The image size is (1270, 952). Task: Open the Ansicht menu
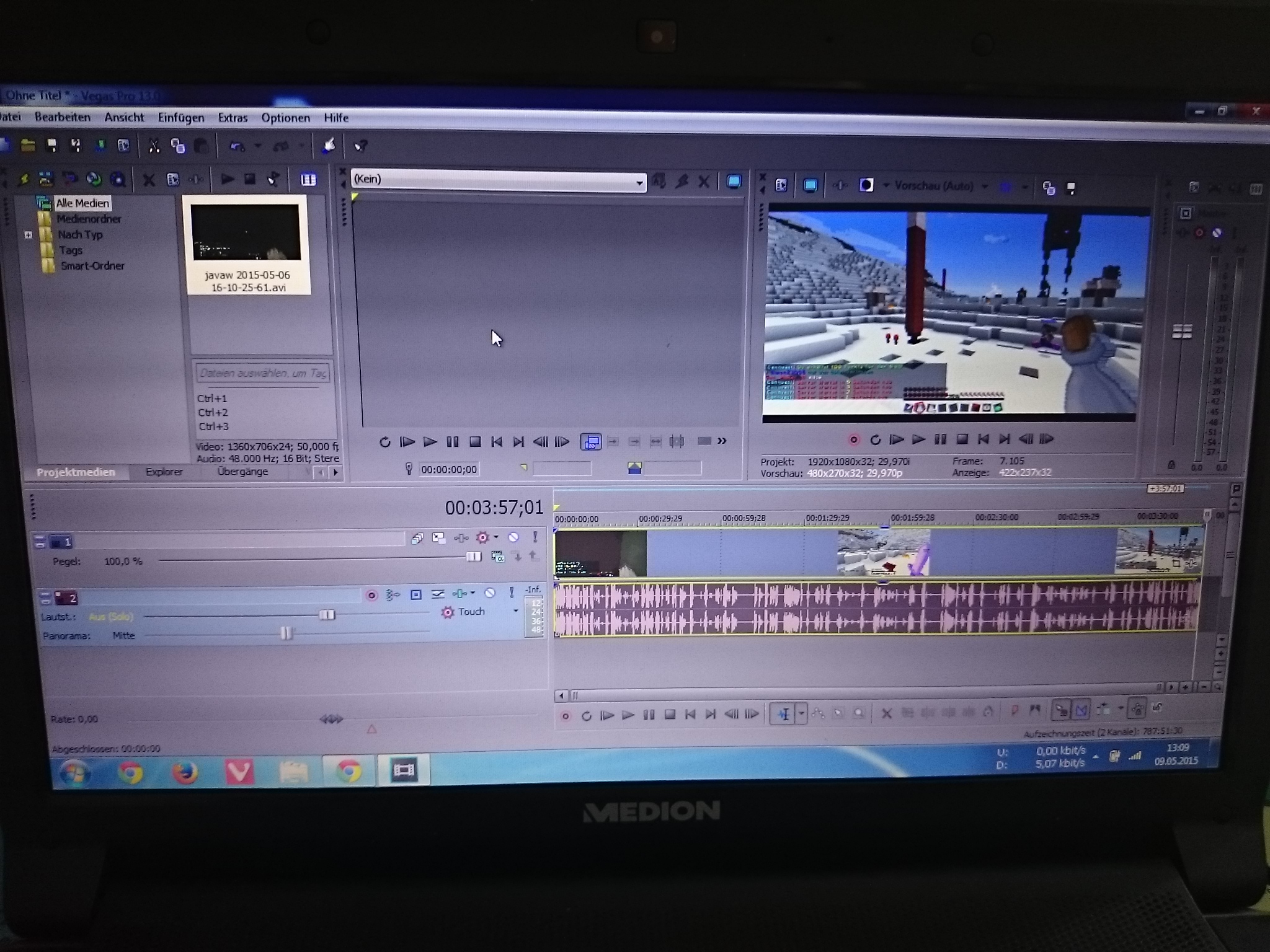(x=124, y=117)
